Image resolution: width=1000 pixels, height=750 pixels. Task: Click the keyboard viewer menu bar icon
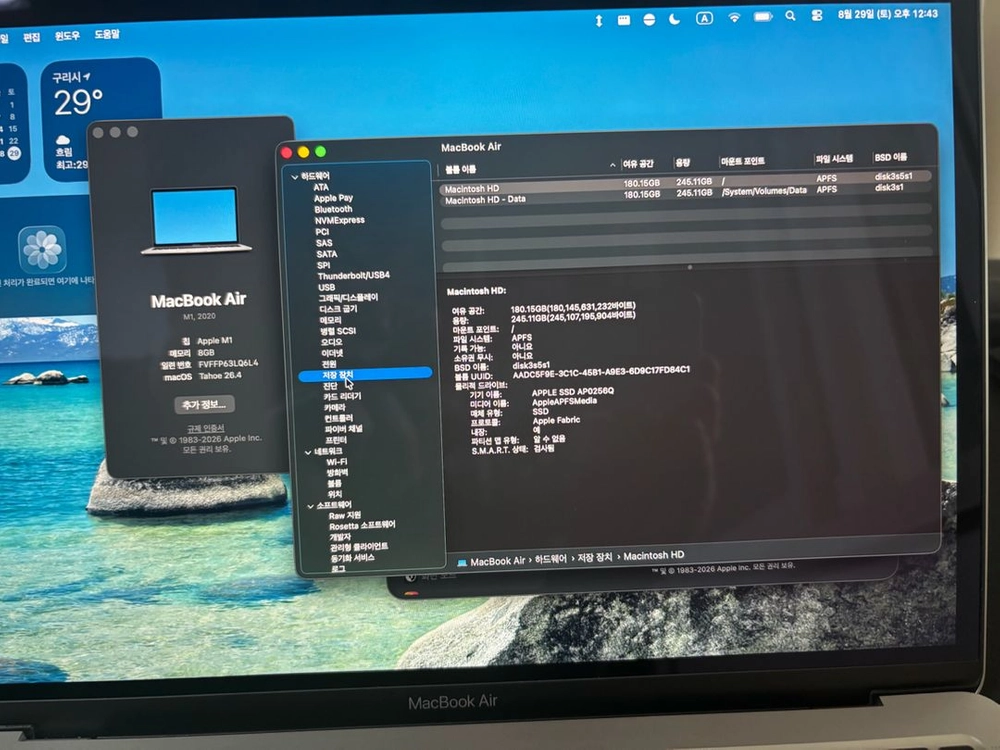[x=624, y=20]
